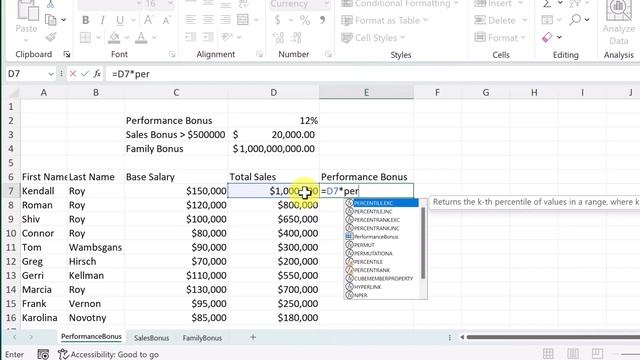The image size is (640, 360).
Task: Open the Currency number format dropdown
Action: coord(327,4)
